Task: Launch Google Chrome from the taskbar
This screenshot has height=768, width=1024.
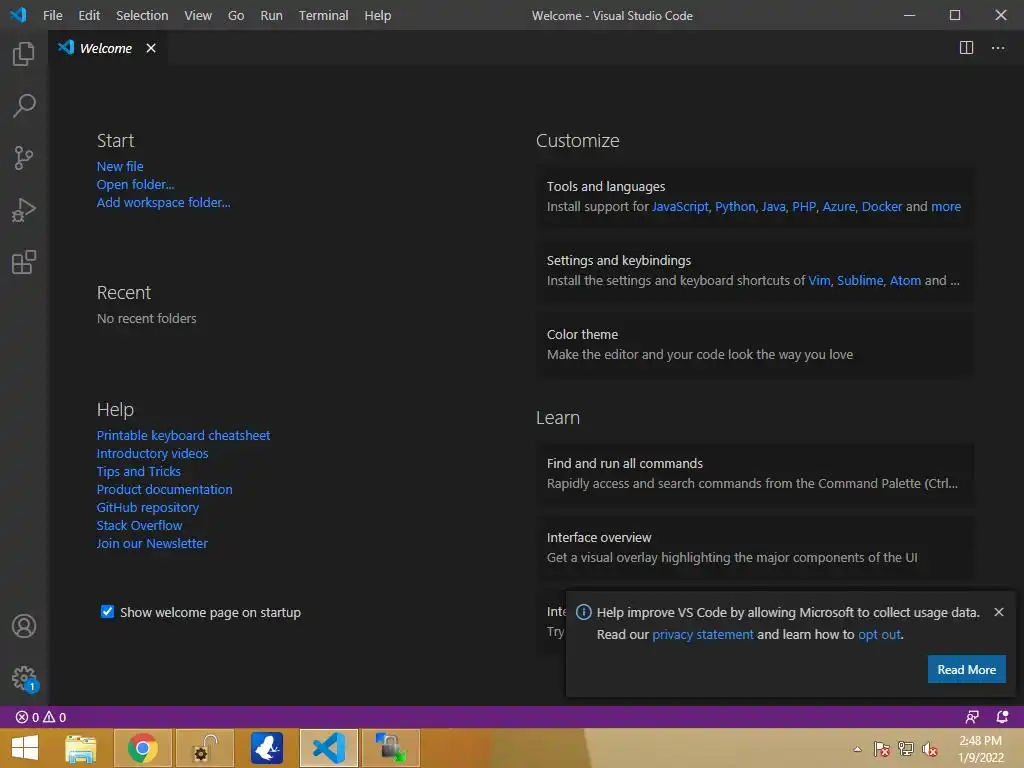Action: point(142,748)
